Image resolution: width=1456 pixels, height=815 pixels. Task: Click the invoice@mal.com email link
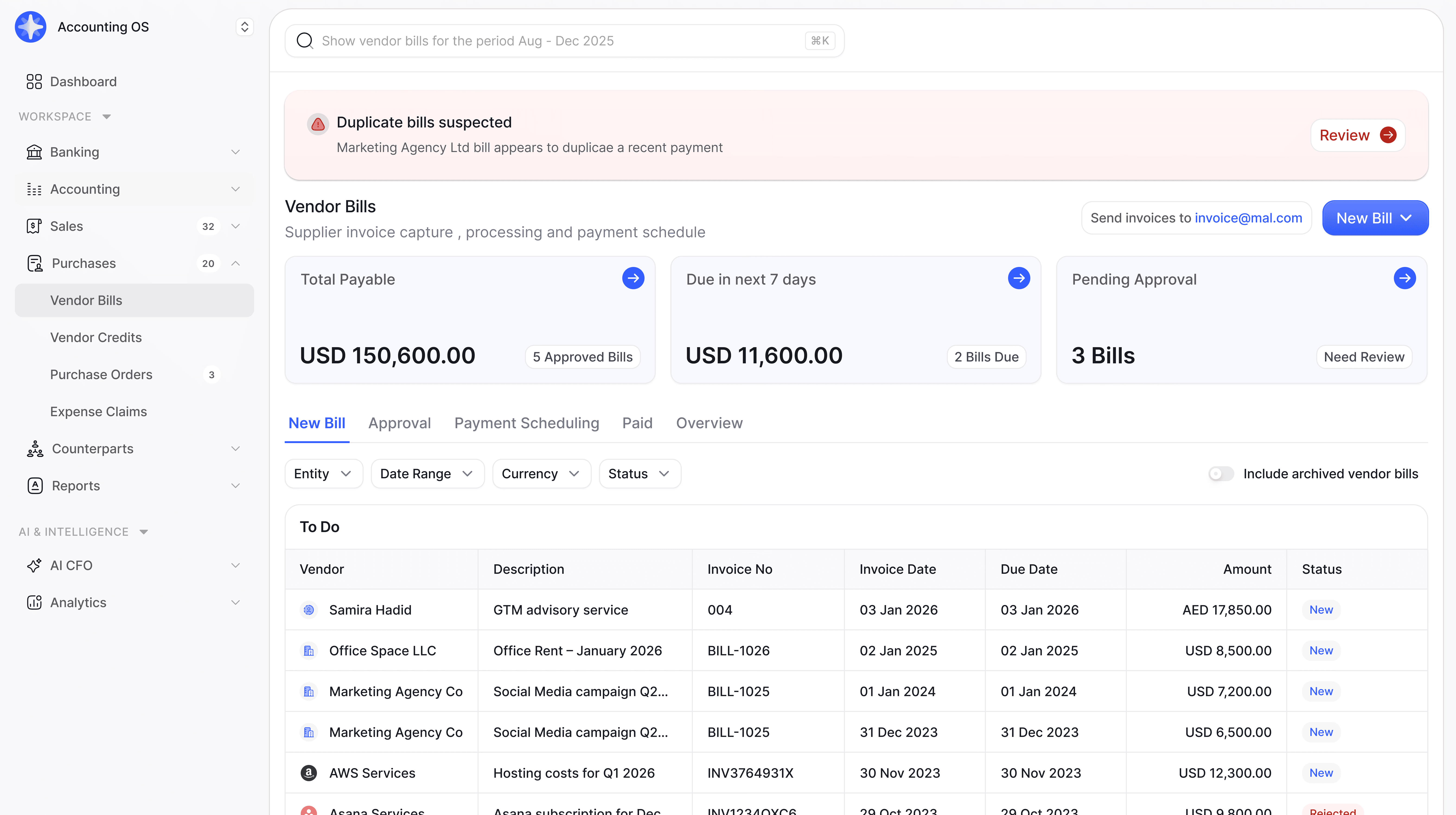(x=1248, y=218)
